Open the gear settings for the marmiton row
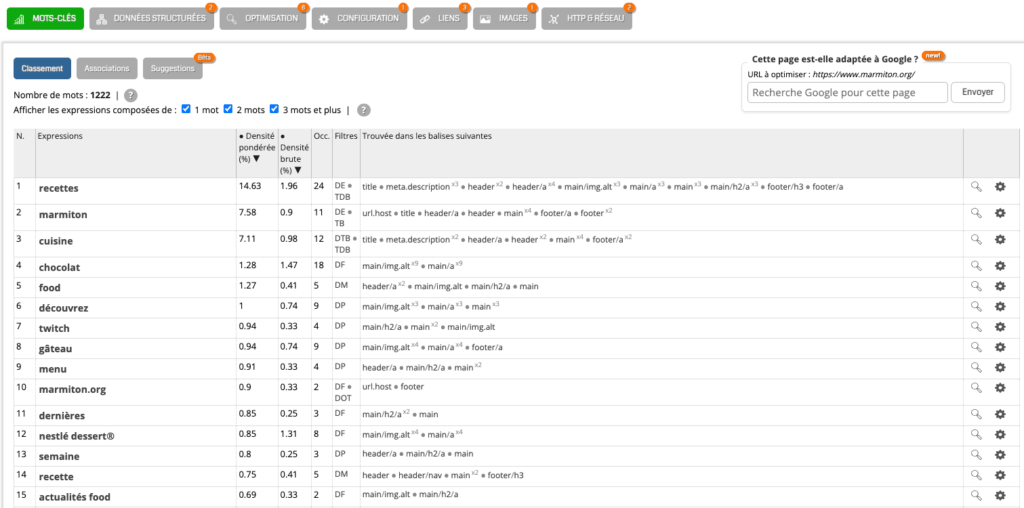The height and width of the screenshot is (508, 1024). [999, 213]
